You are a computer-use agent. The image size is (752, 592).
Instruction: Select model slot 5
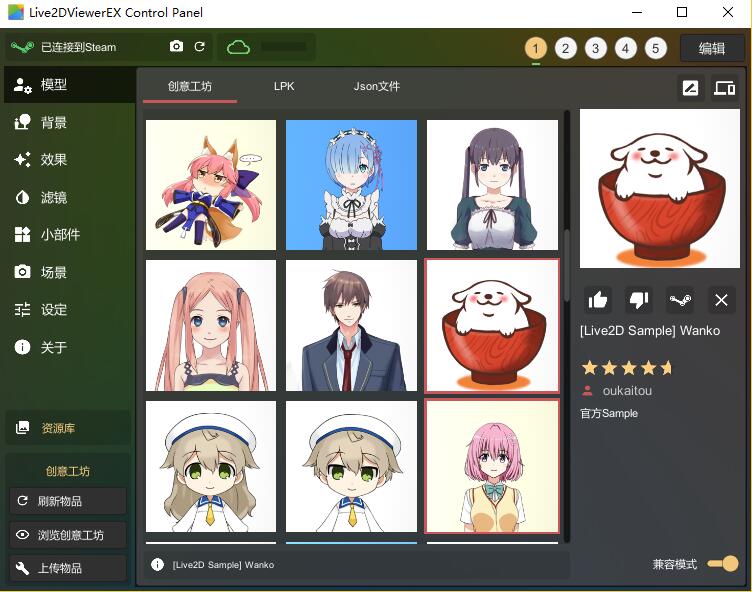[x=656, y=48]
